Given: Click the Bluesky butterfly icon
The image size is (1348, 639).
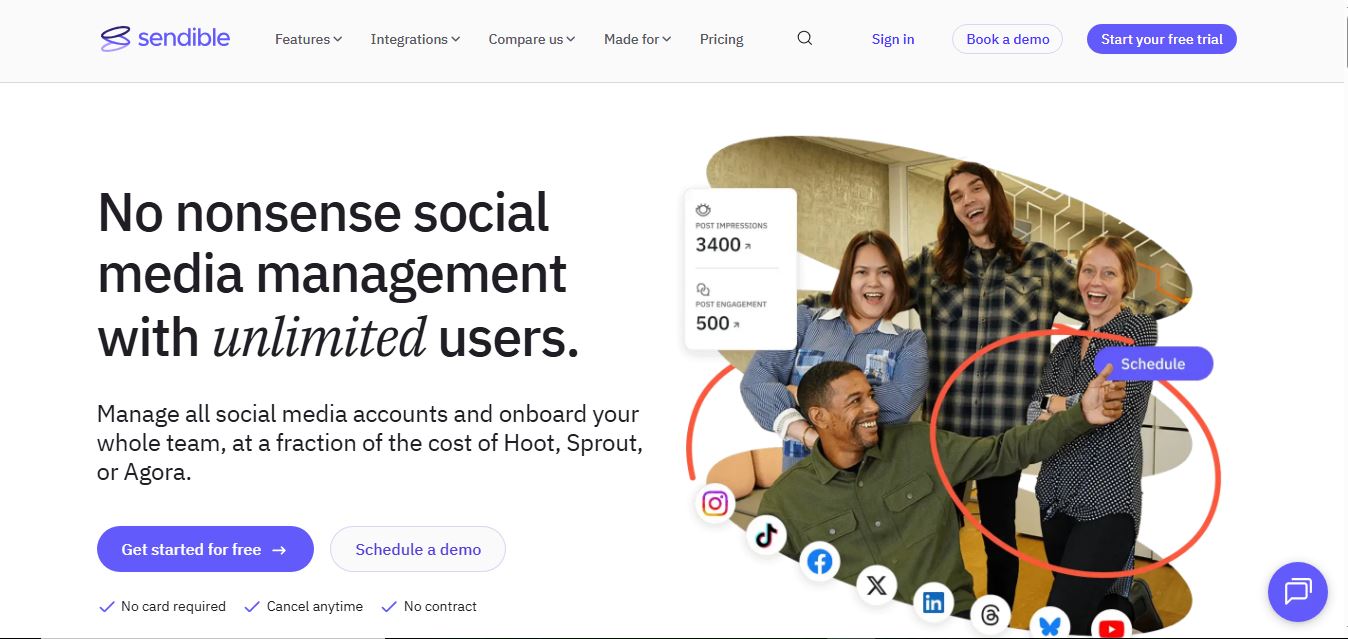Looking at the screenshot, I should tap(1049, 624).
